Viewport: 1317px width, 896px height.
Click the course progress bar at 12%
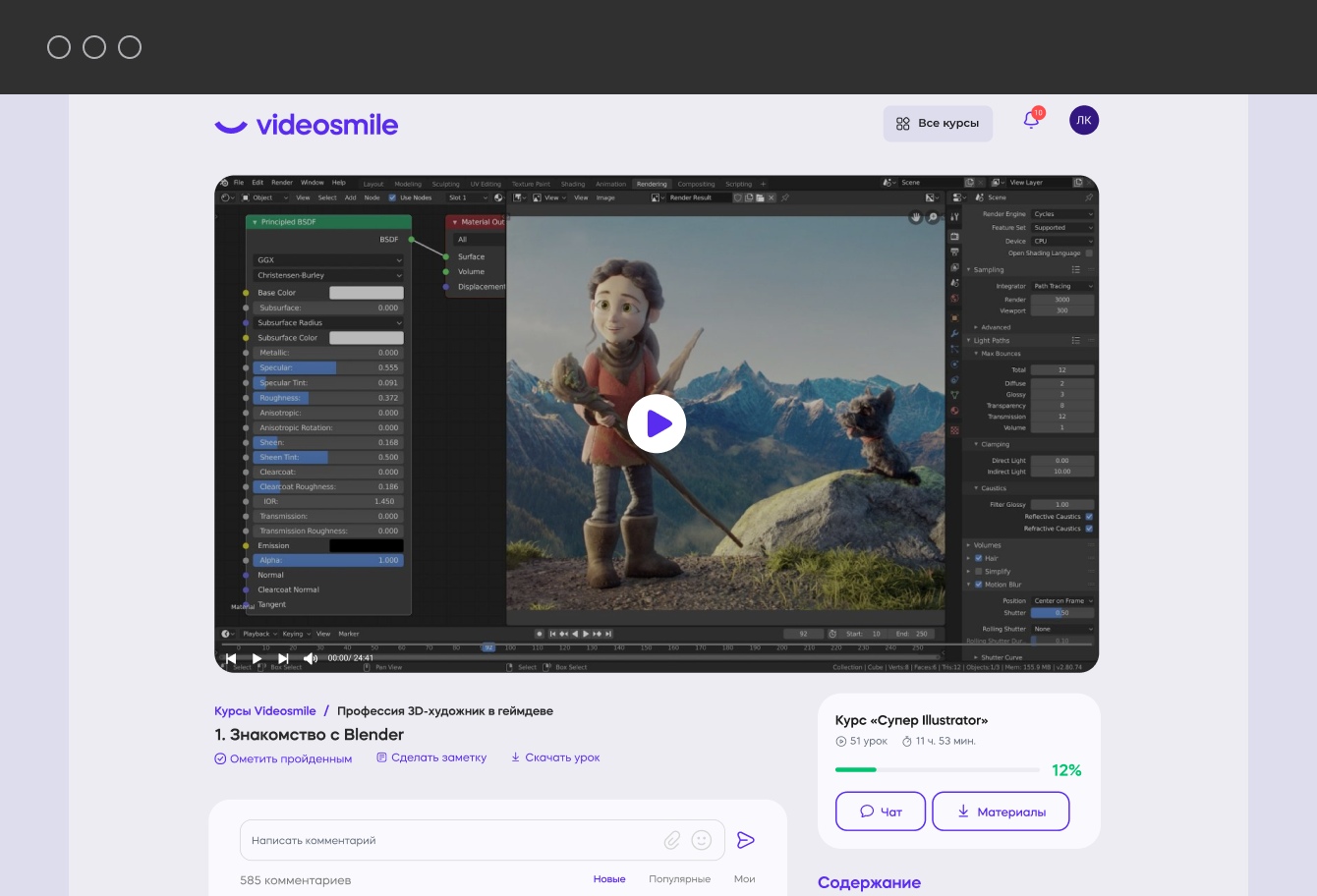938,770
